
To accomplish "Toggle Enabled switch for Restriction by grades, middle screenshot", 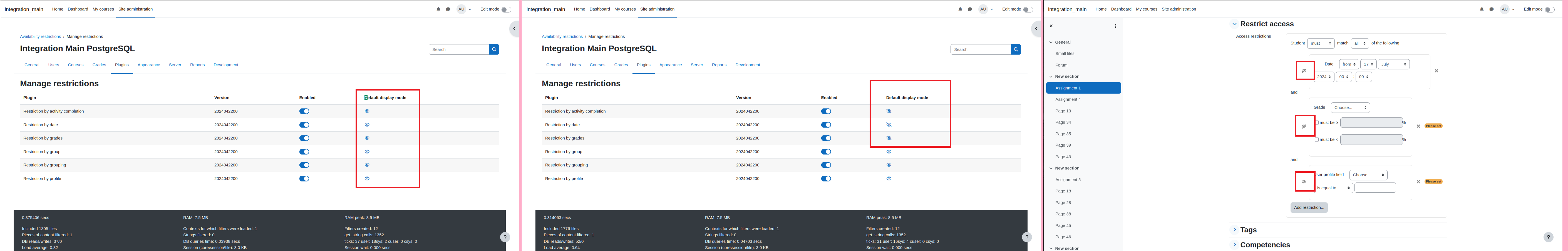I will click(x=826, y=138).
